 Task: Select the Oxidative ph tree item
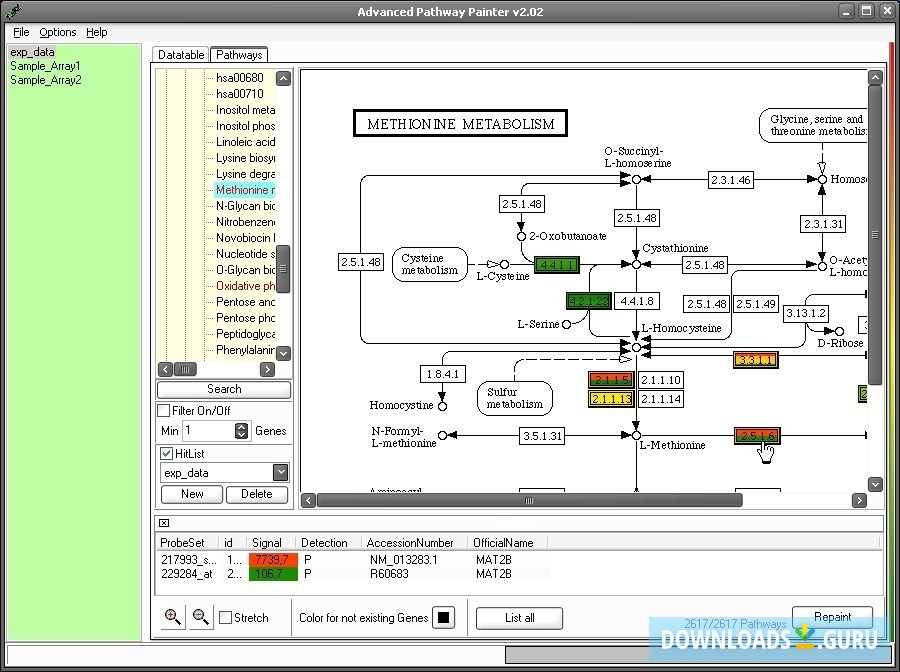click(x=245, y=286)
